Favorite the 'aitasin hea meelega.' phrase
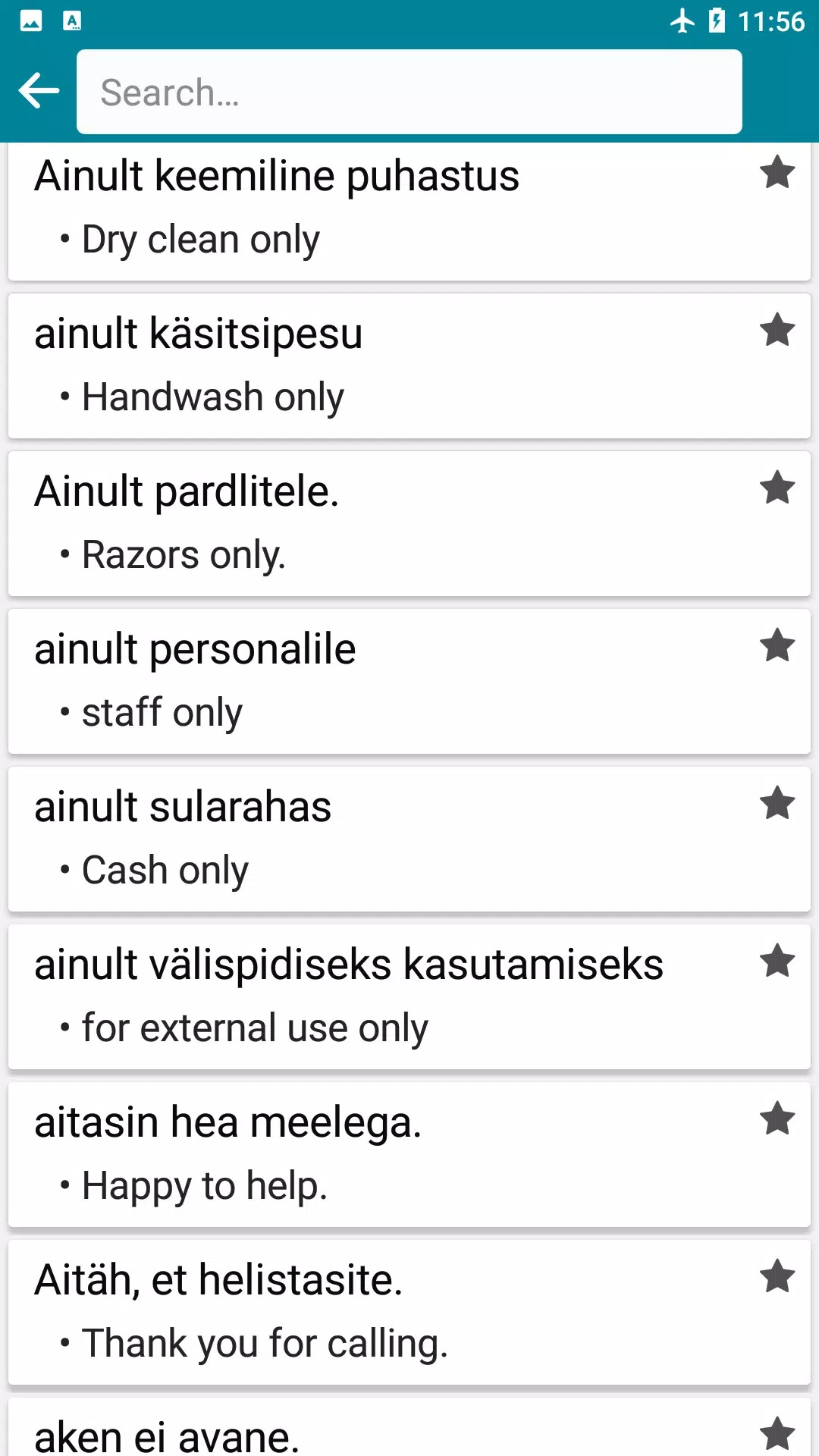Screen dimensions: 819x1456 click(777, 1119)
